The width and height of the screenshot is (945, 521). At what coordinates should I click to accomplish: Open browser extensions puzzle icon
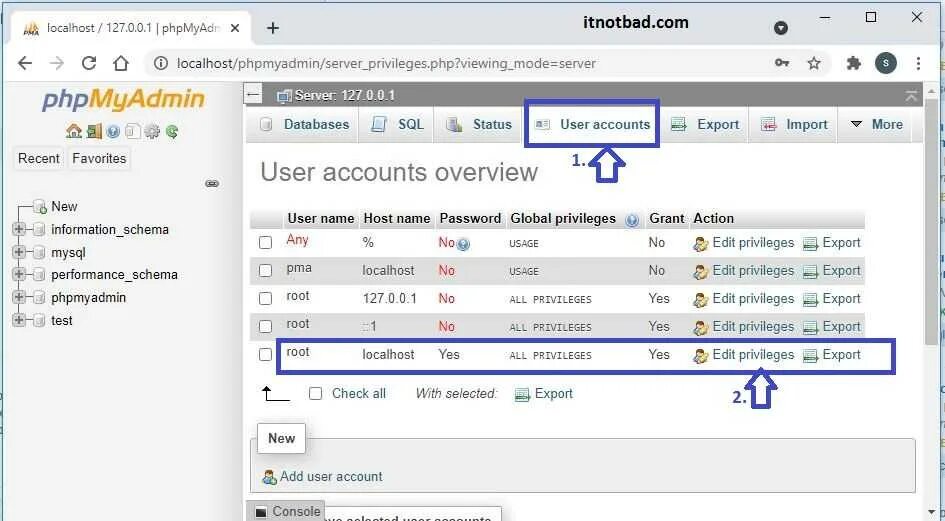pyautogui.click(x=853, y=63)
